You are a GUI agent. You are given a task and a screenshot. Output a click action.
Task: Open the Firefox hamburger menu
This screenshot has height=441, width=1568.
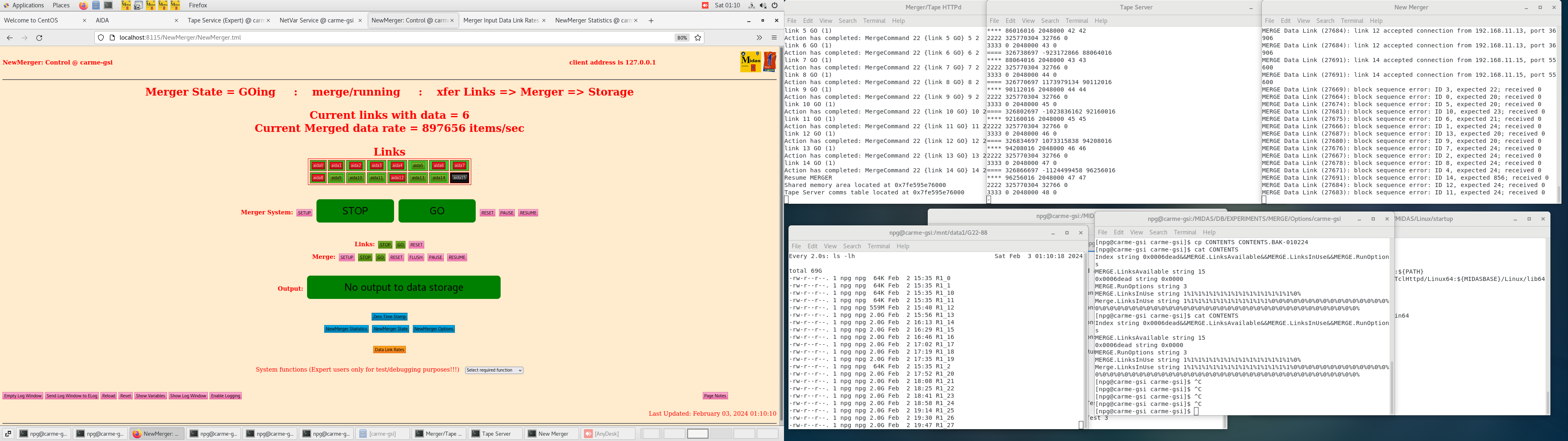coord(774,38)
